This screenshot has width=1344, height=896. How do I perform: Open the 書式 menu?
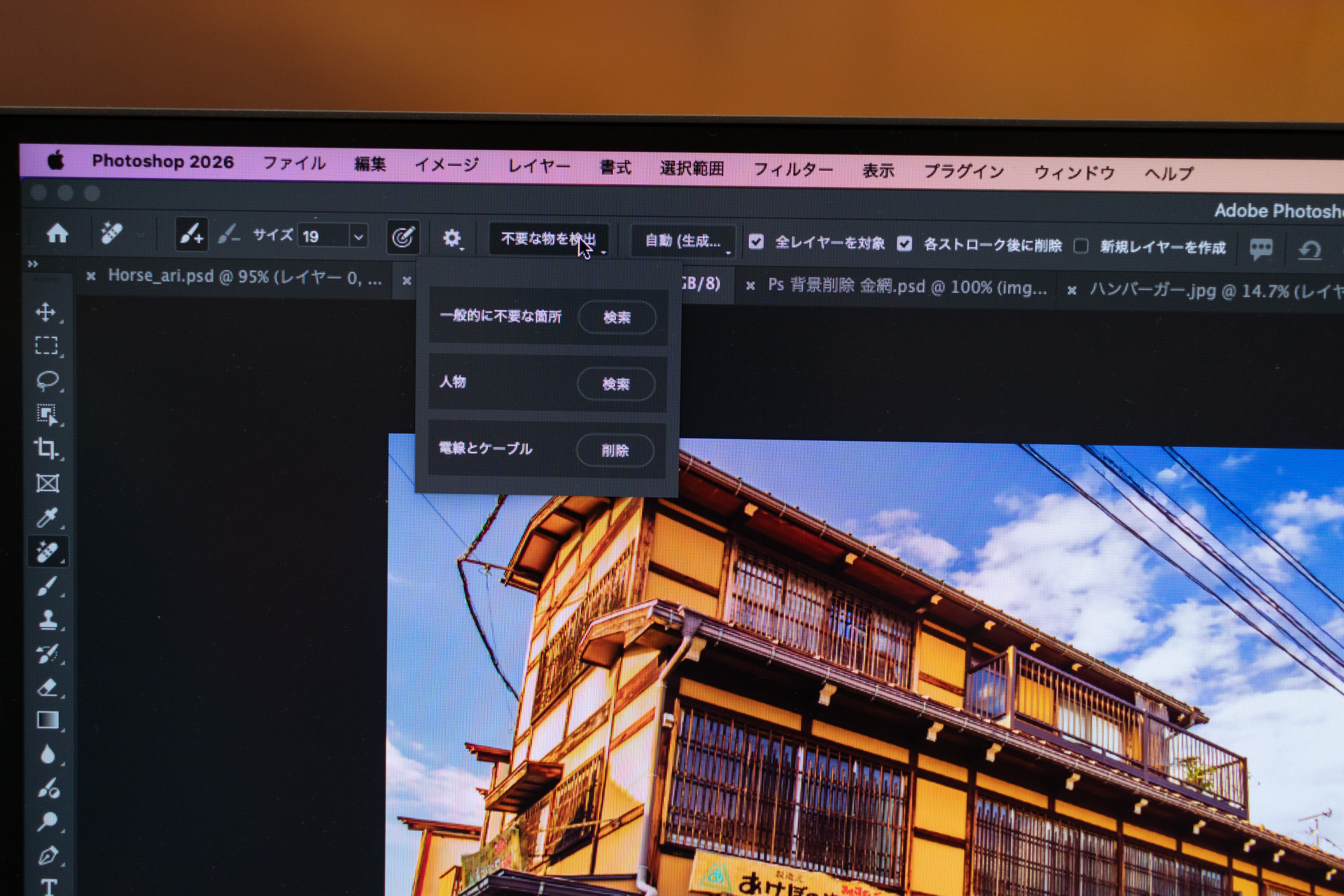click(615, 167)
